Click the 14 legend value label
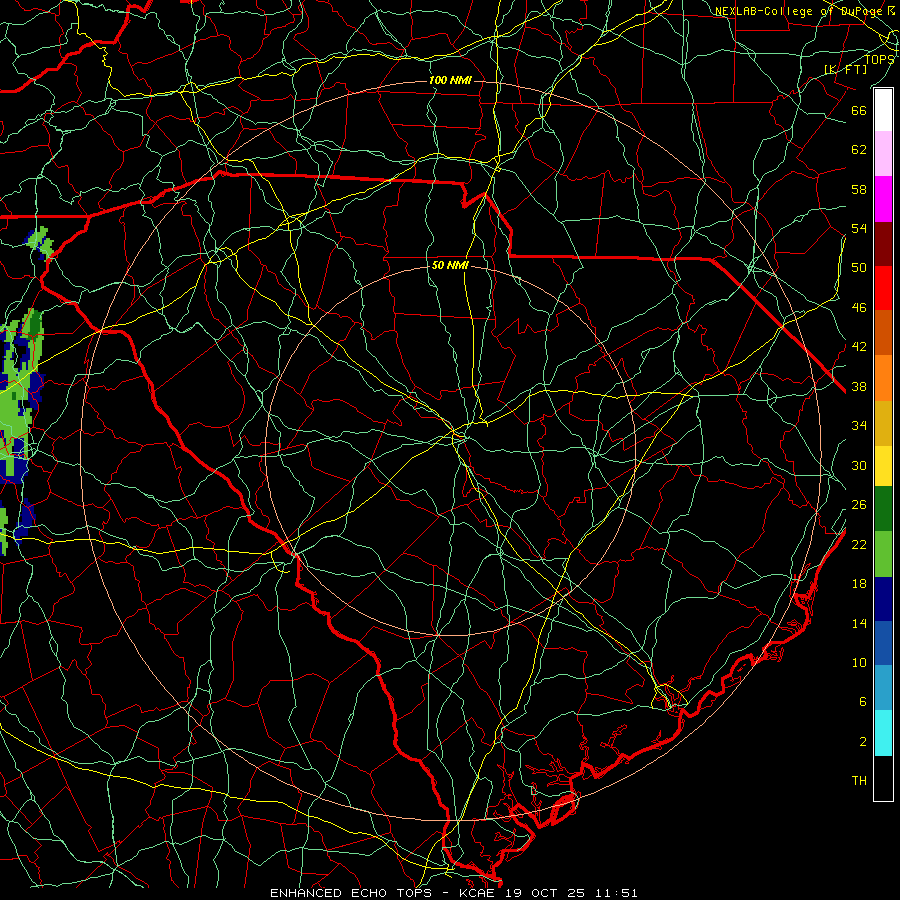Image resolution: width=900 pixels, height=900 pixels. [859, 623]
